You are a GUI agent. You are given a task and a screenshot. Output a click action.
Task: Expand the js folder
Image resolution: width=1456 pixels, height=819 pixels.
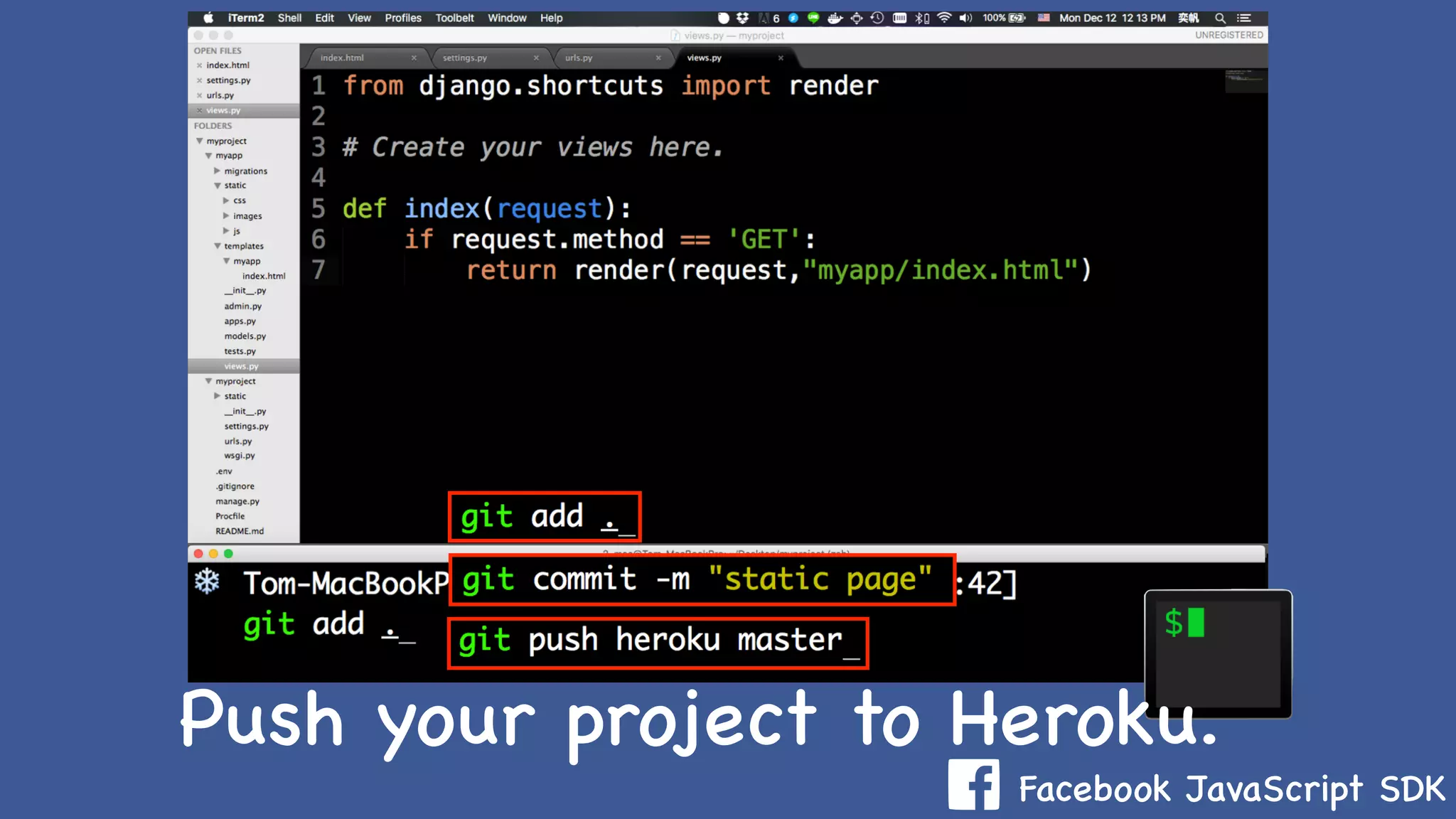[226, 230]
